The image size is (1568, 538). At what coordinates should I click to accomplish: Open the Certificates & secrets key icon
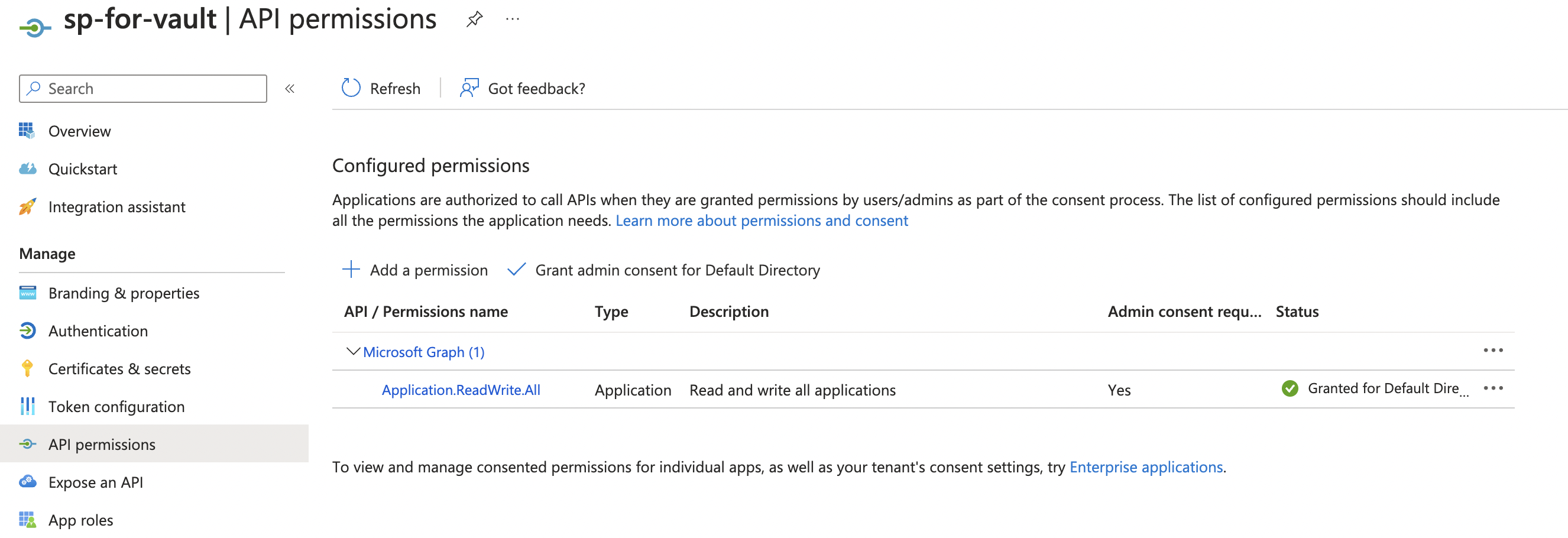(27, 368)
